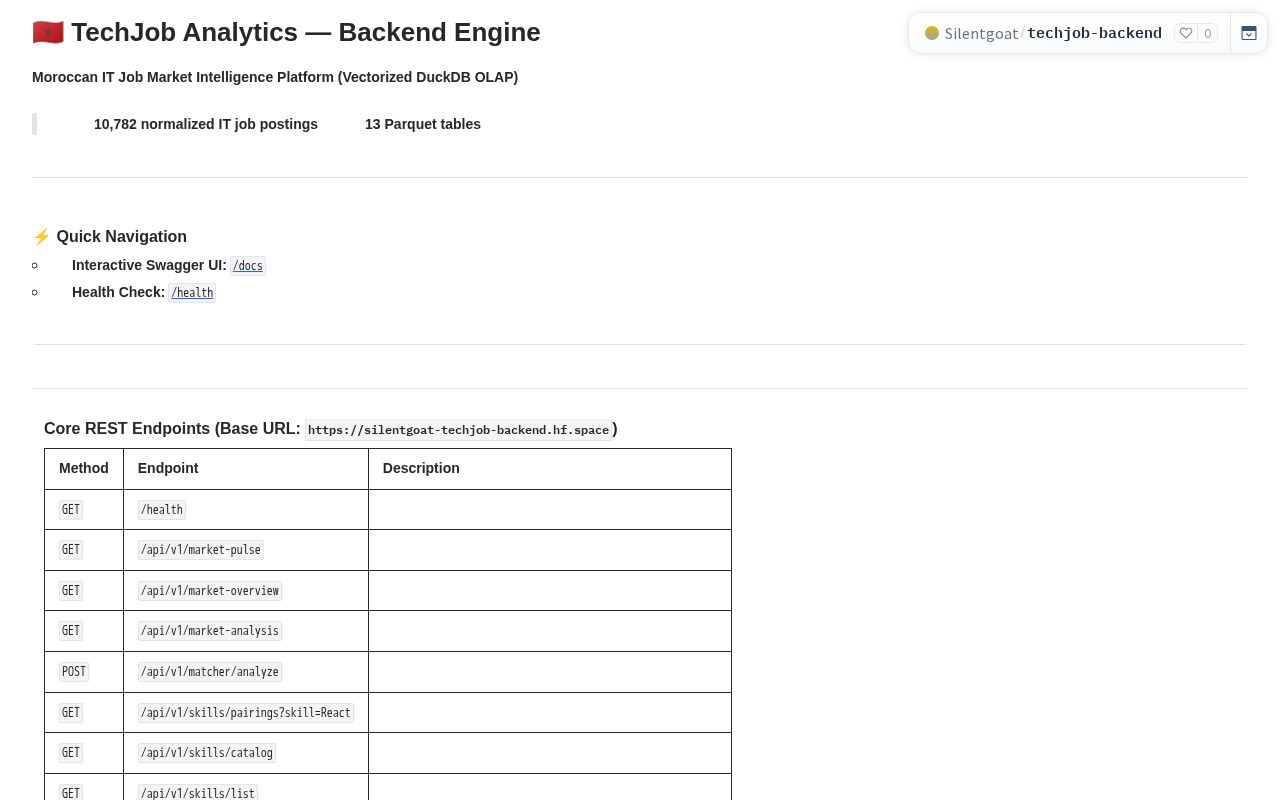Click the /api/v1/market-pulse endpoint cell
Screen dimensions: 1280x800
246,550
